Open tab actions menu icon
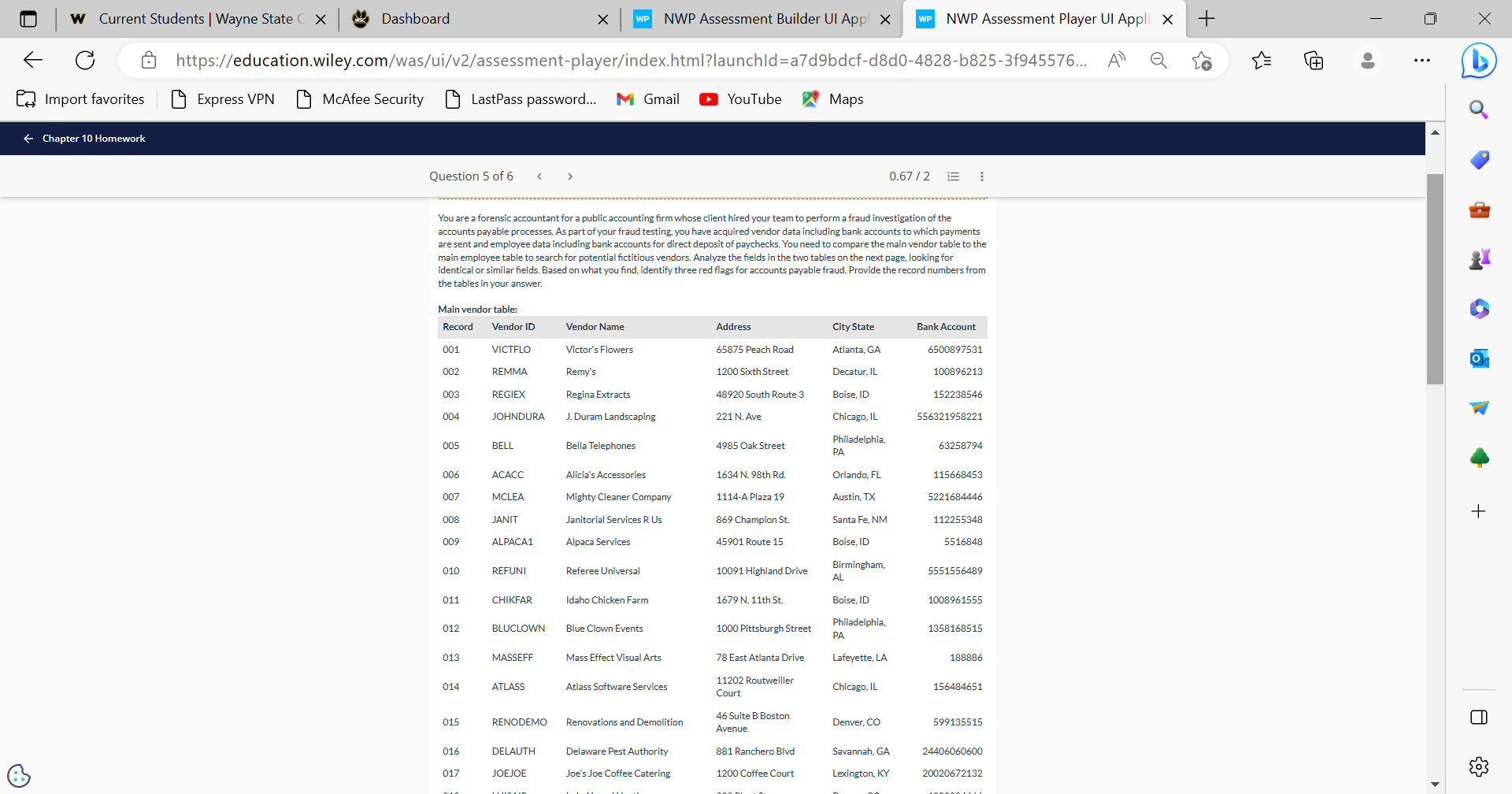1512x794 pixels. pyautogui.click(x=28, y=19)
